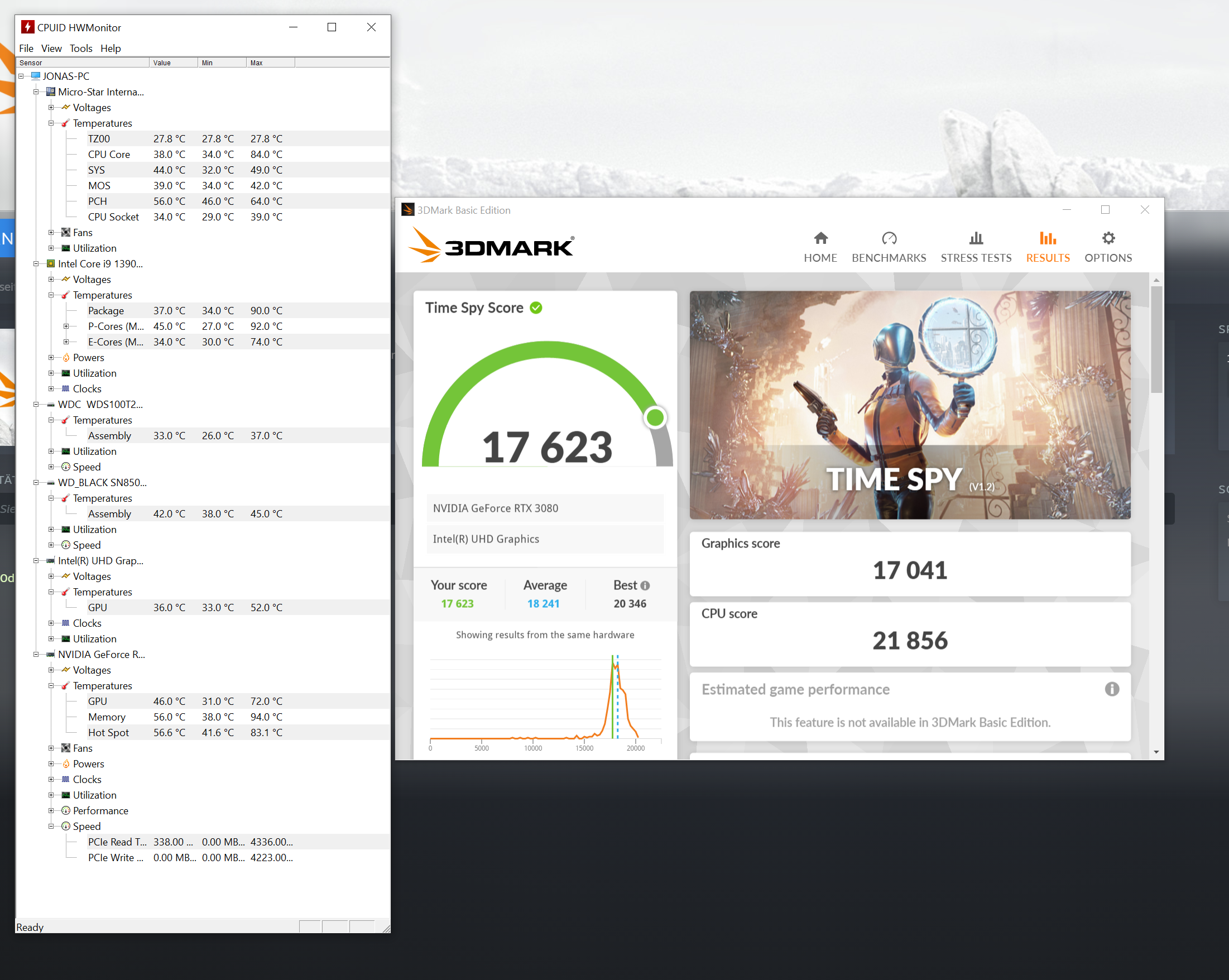The height and width of the screenshot is (980, 1229).
Task: Expand the P-Cores temperature node
Action: 66,326
